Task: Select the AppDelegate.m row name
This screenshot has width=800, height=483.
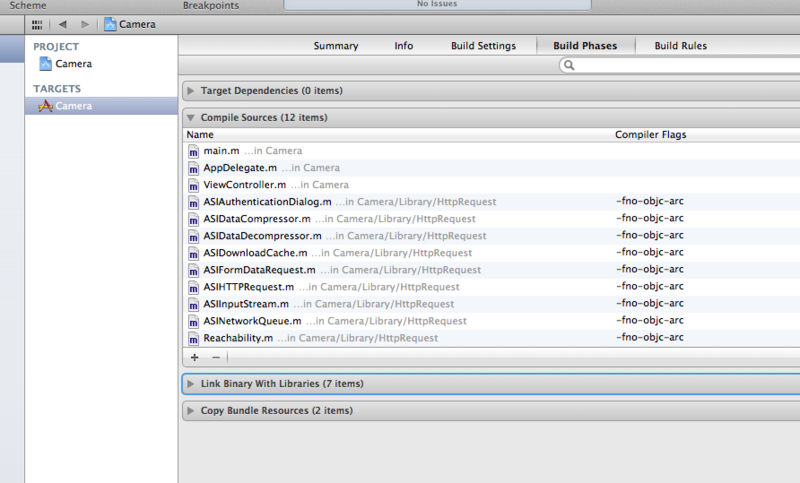Action: [240, 168]
